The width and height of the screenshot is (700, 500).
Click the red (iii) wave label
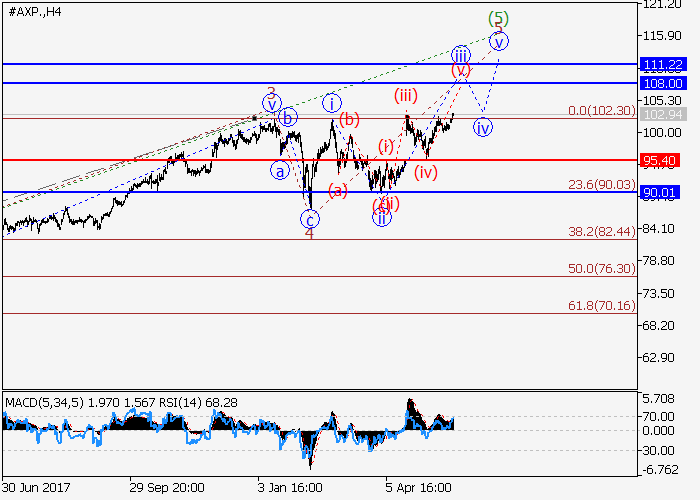coord(405,96)
